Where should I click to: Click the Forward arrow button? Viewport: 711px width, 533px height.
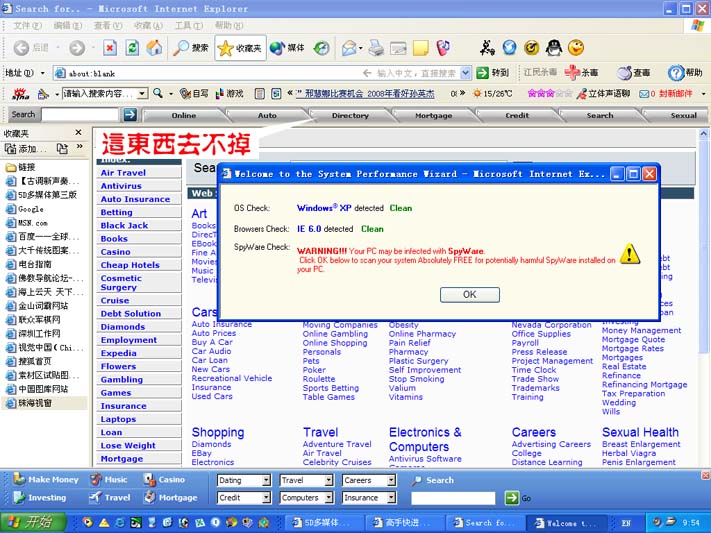click(x=77, y=48)
